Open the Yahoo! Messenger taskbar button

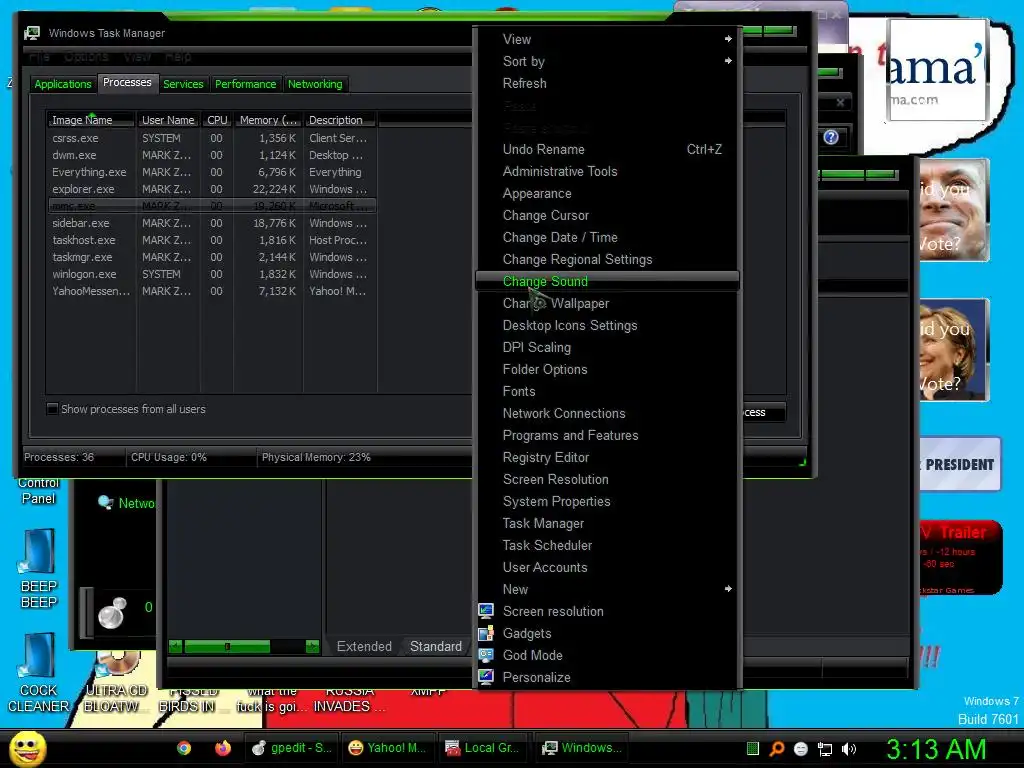click(x=387, y=748)
